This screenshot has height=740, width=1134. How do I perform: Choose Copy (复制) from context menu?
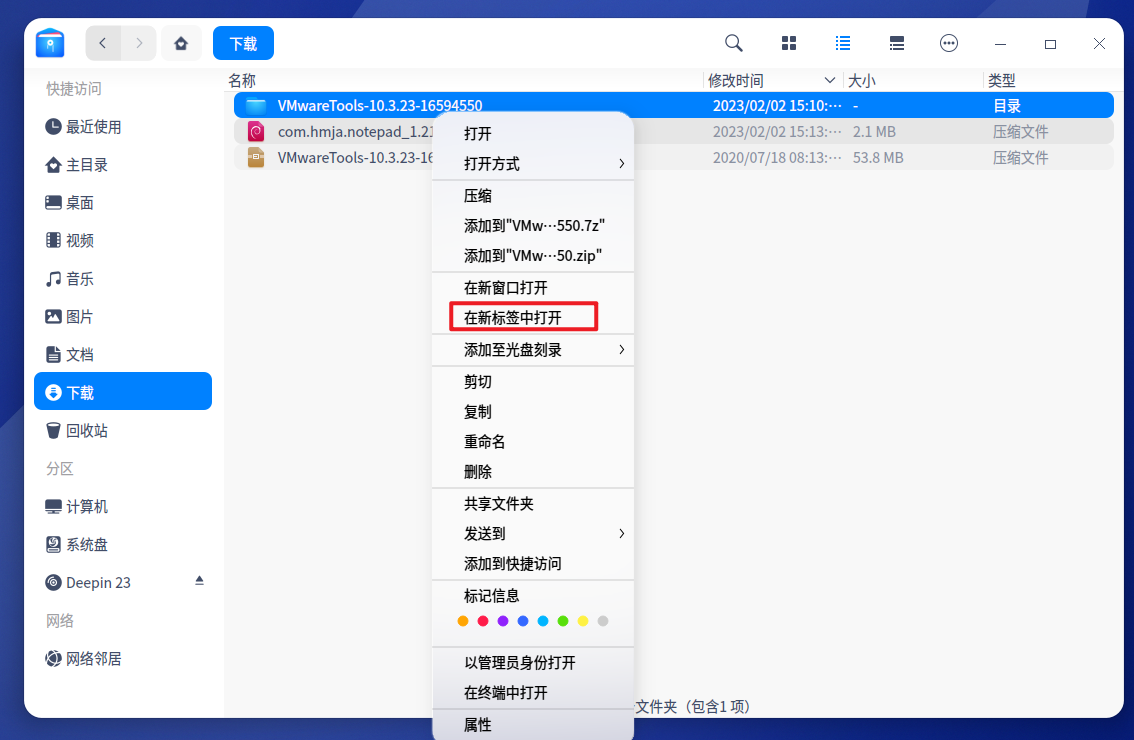(533, 412)
